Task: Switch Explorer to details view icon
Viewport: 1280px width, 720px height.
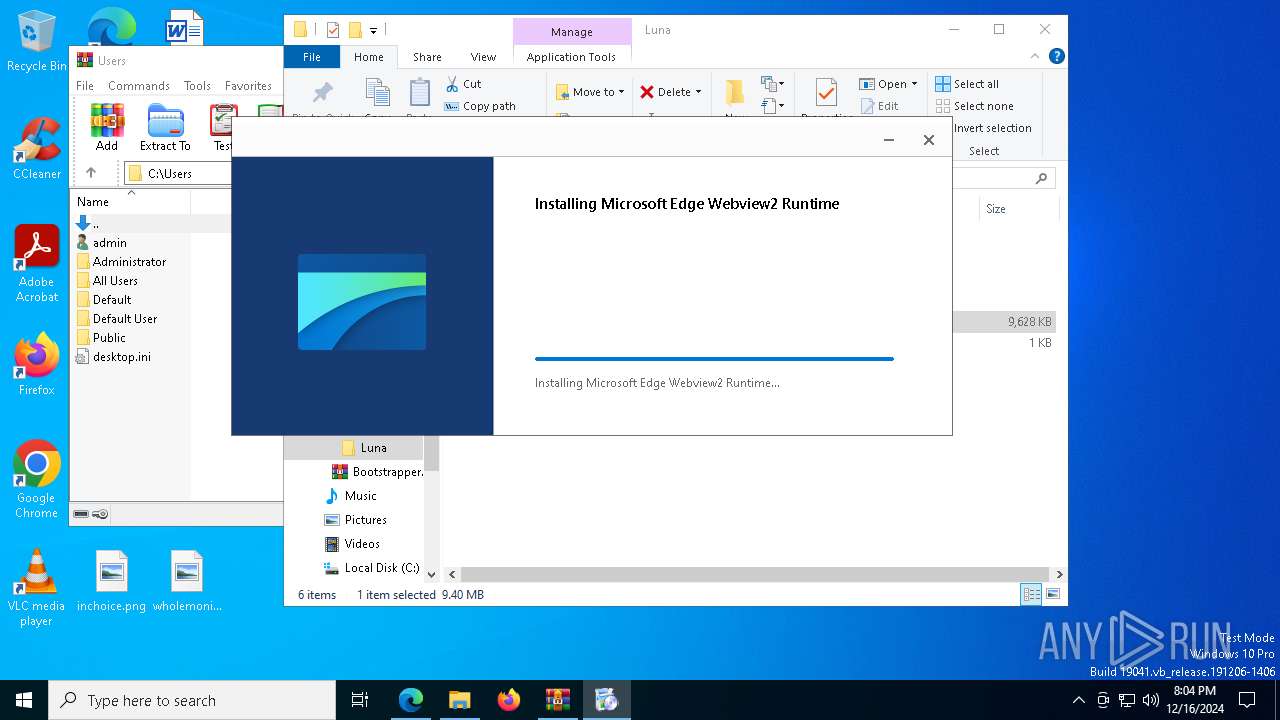Action: tap(1030, 594)
